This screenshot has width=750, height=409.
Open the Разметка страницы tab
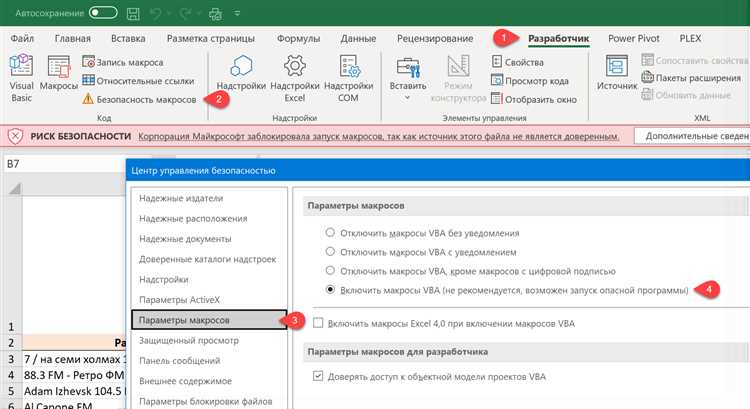click(x=211, y=38)
